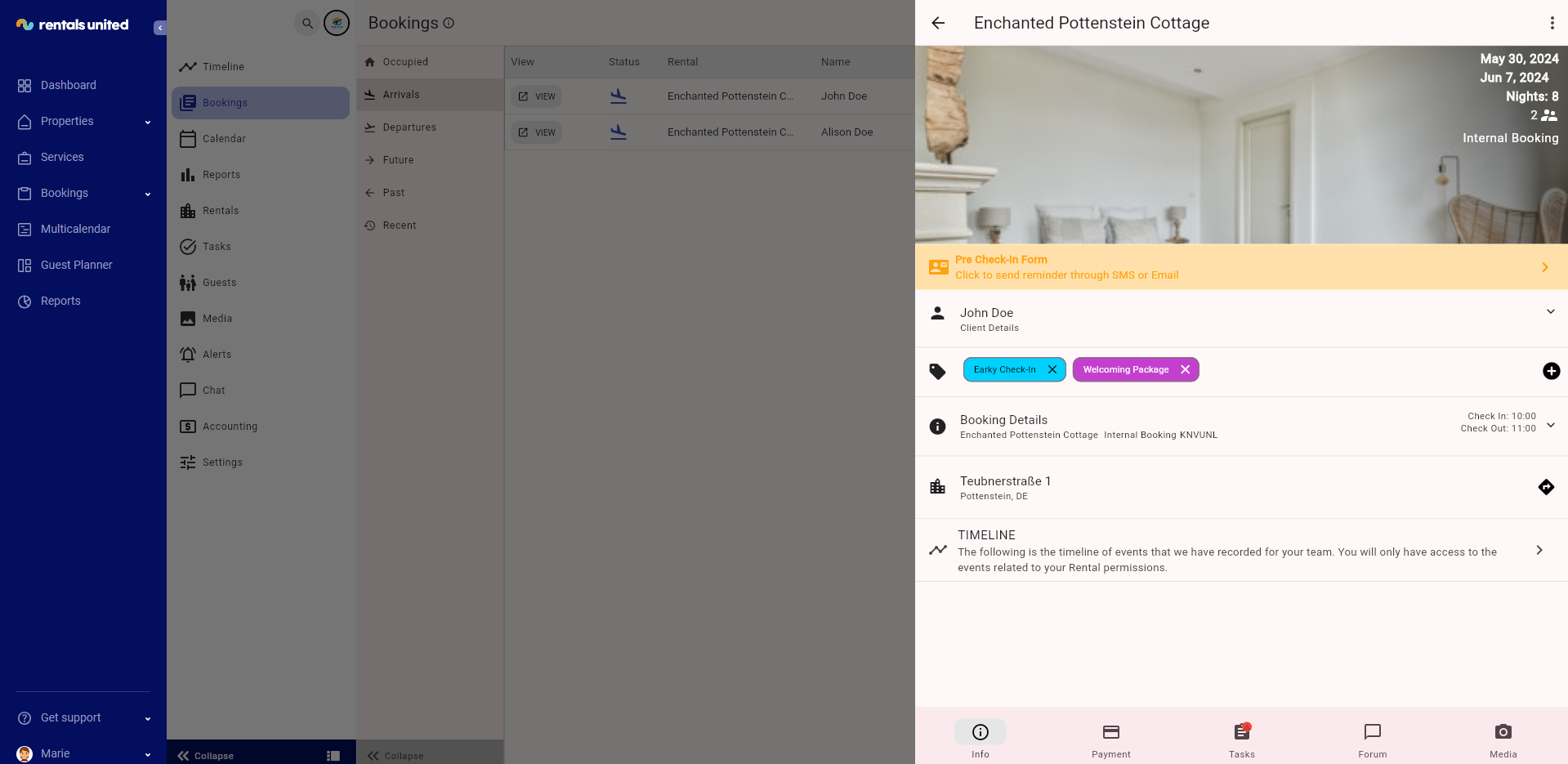Click the Accounting dollar icon
The height and width of the screenshot is (764, 1568).
click(x=188, y=427)
